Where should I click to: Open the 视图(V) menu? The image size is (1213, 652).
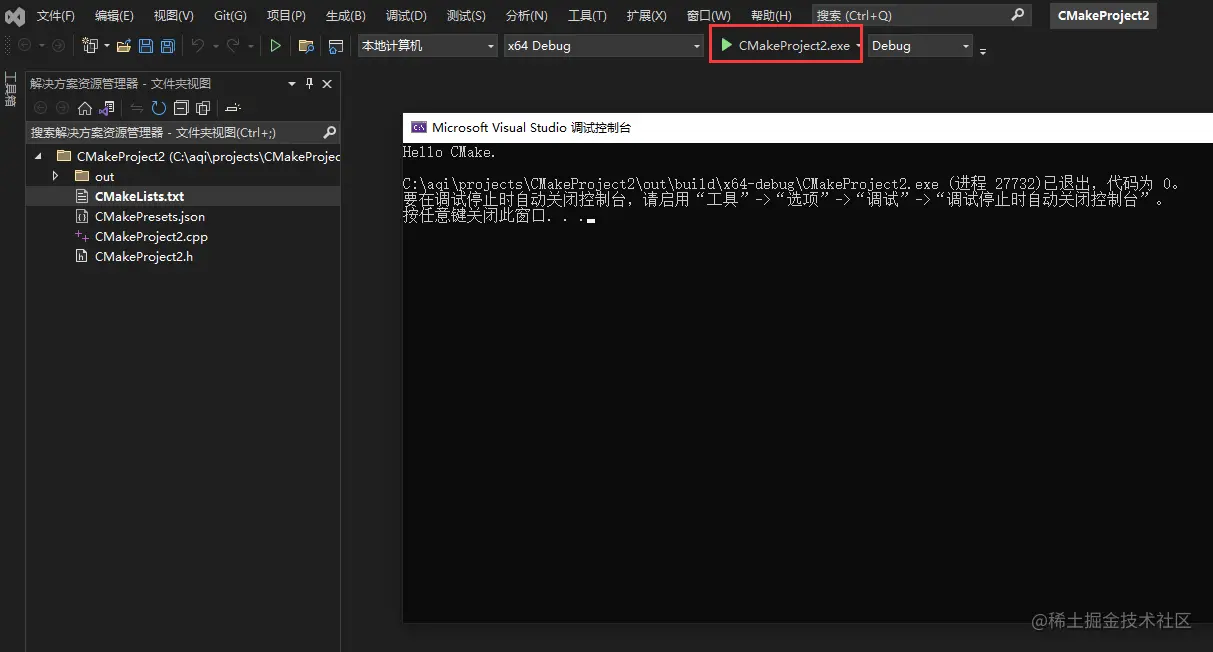point(174,16)
